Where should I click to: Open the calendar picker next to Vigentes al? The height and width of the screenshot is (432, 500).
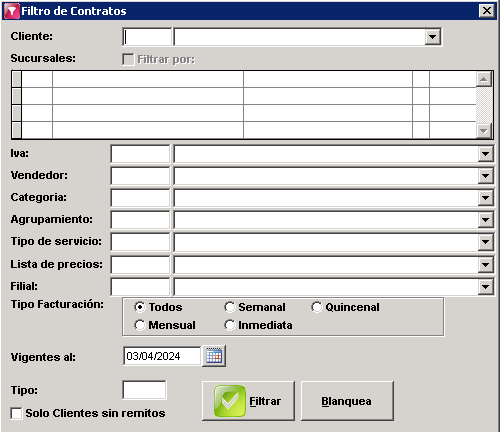pyautogui.click(x=214, y=356)
